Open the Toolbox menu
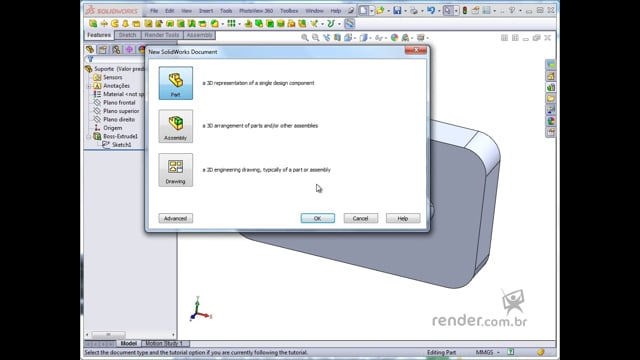The height and width of the screenshot is (360, 640). tap(289, 11)
